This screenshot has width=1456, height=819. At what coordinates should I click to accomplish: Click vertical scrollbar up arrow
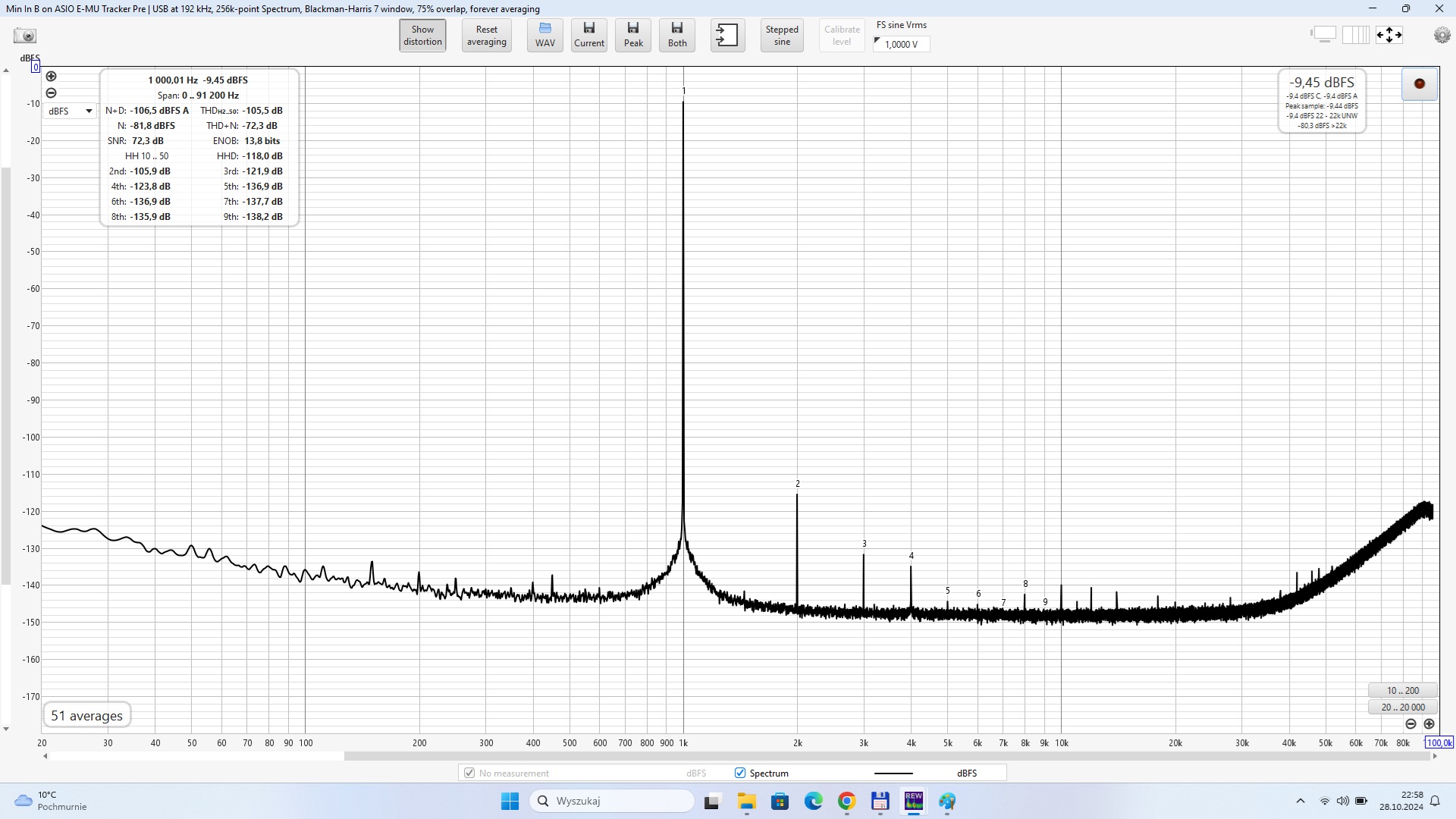pos(6,71)
